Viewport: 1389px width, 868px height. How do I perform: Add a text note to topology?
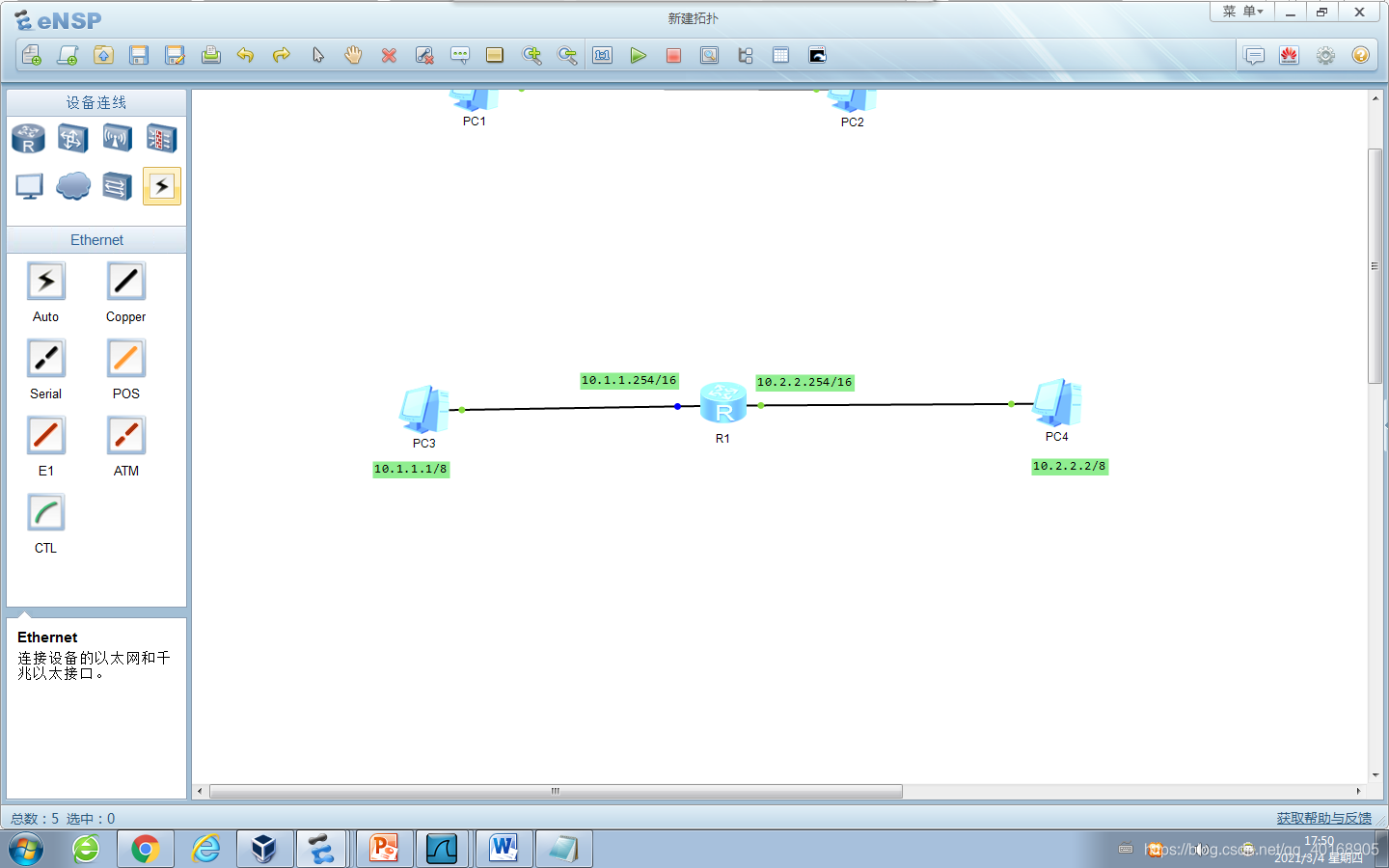click(460, 55)
